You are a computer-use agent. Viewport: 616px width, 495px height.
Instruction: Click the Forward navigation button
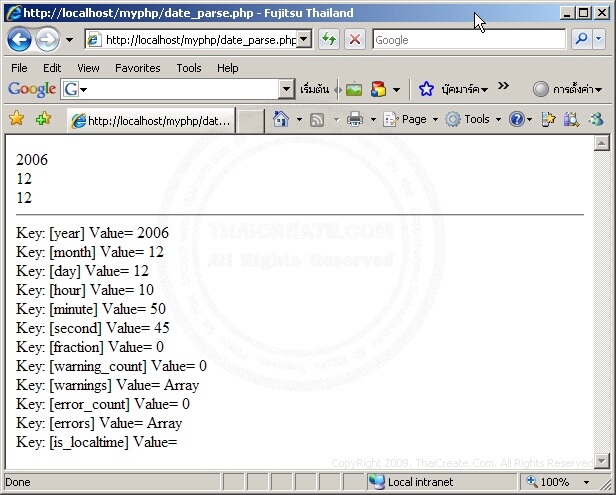click(x=48, y=39)
